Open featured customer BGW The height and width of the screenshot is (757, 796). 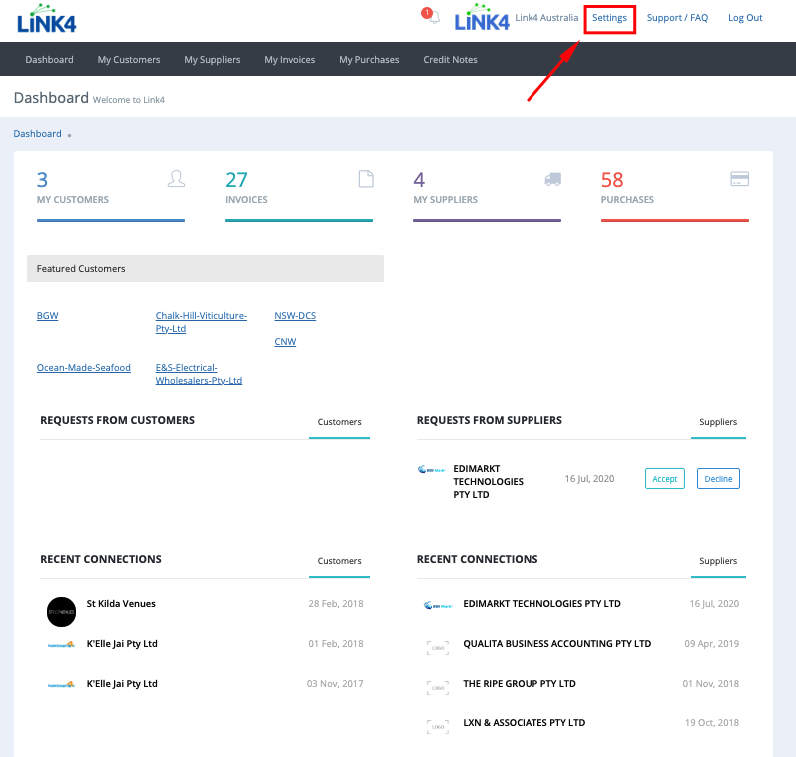[47, 315]
